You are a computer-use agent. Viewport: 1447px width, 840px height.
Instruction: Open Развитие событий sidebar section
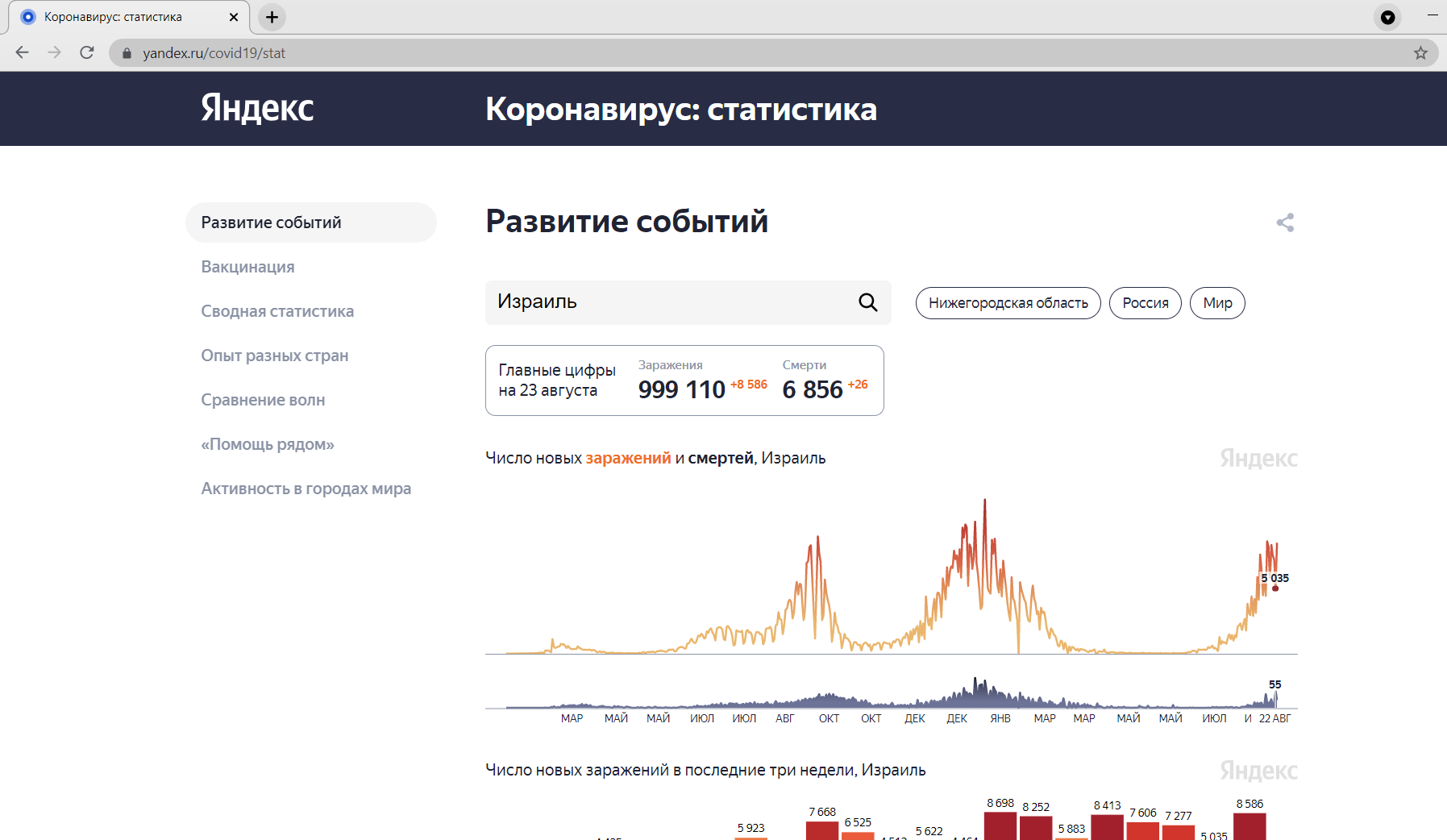coord(310,222)
